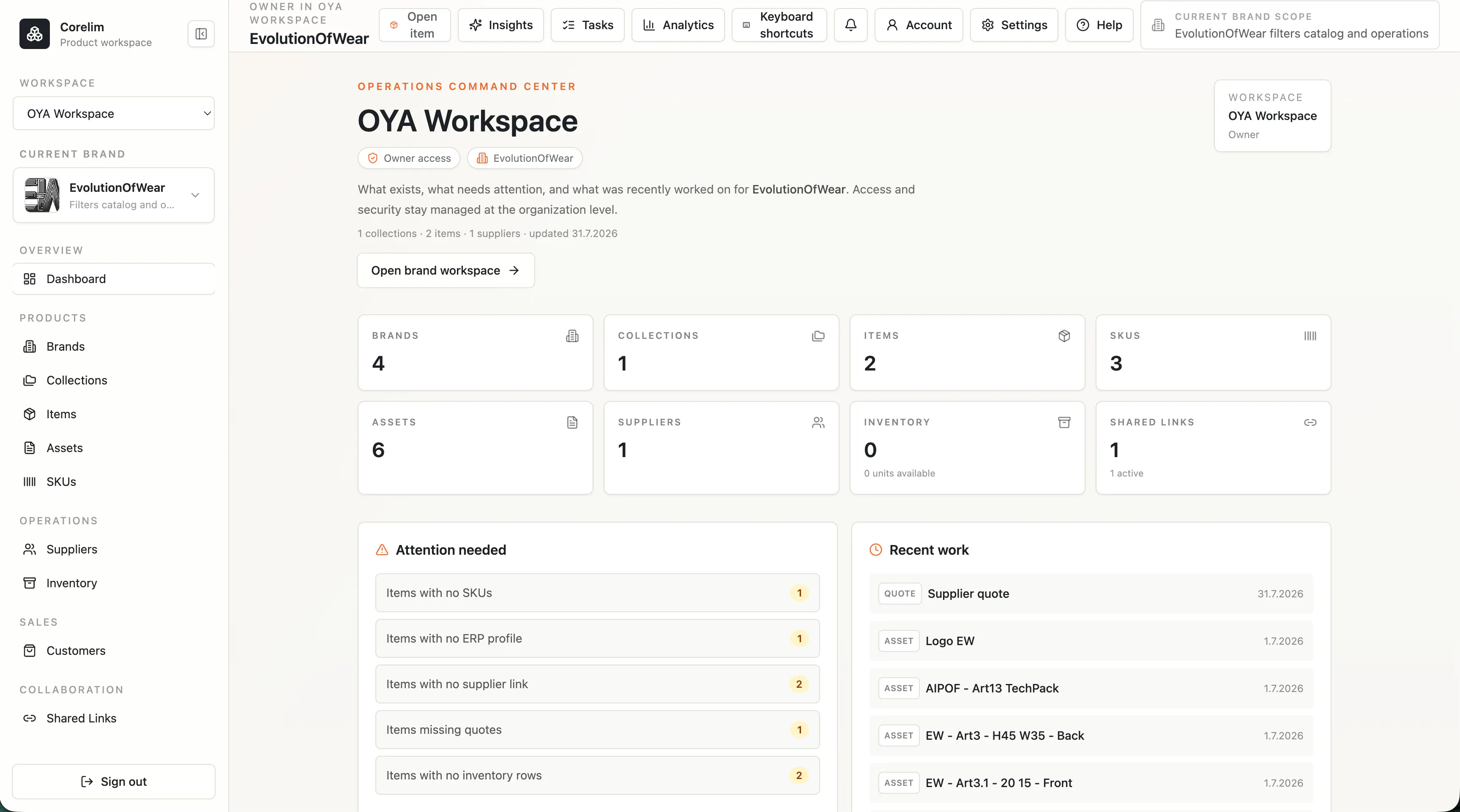Image resolution: width=1460 pixels, height=812 pixels.
Task: Open Items missing quotes row
Action: pyautogui.click(x=597, y=730)
